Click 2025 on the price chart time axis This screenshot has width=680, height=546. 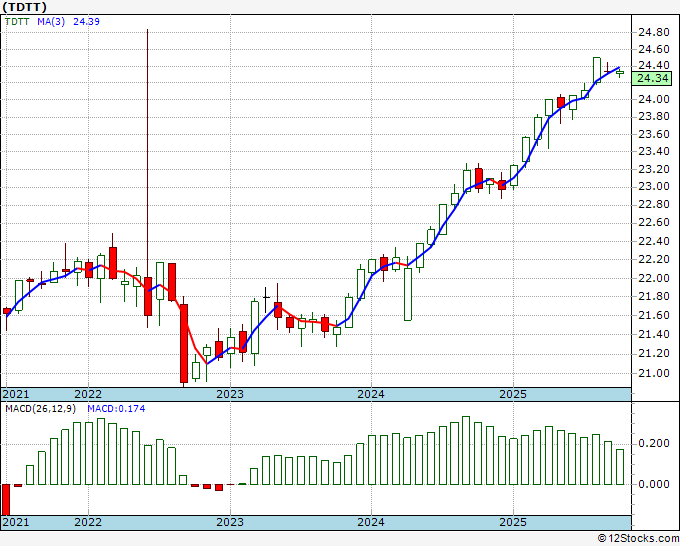point(513,394)
